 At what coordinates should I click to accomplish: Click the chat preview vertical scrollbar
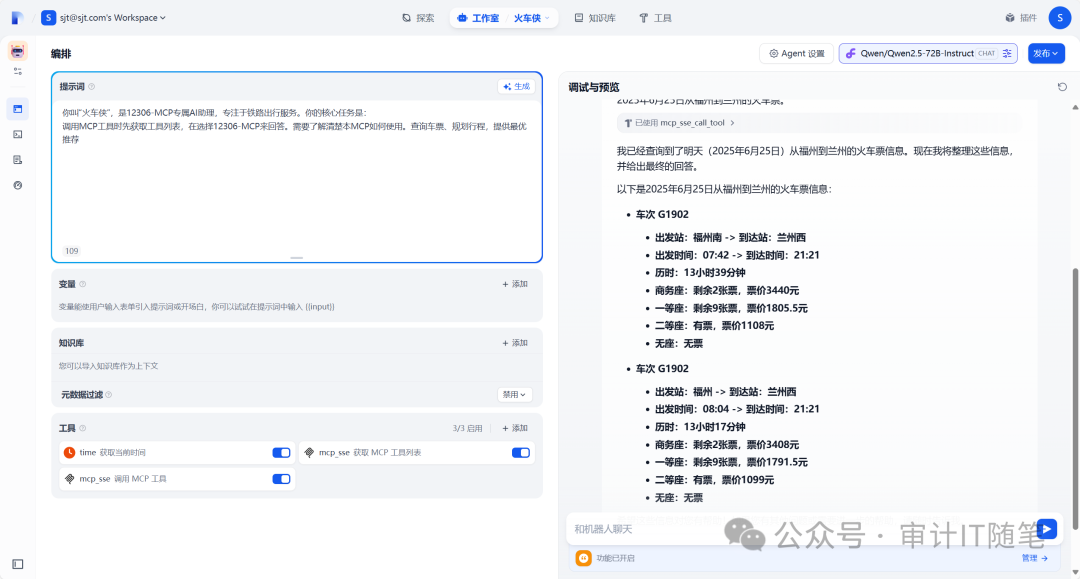click(x=1075, y=398)
